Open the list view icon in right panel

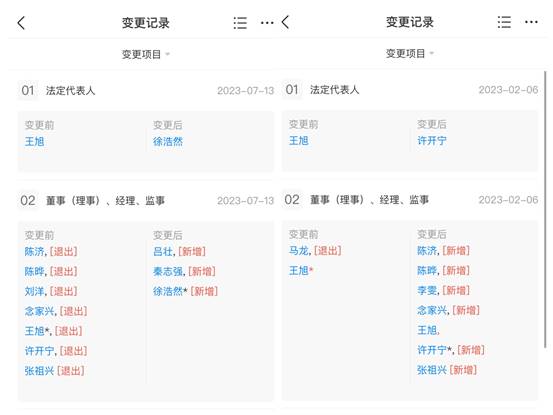pos(504,22)
